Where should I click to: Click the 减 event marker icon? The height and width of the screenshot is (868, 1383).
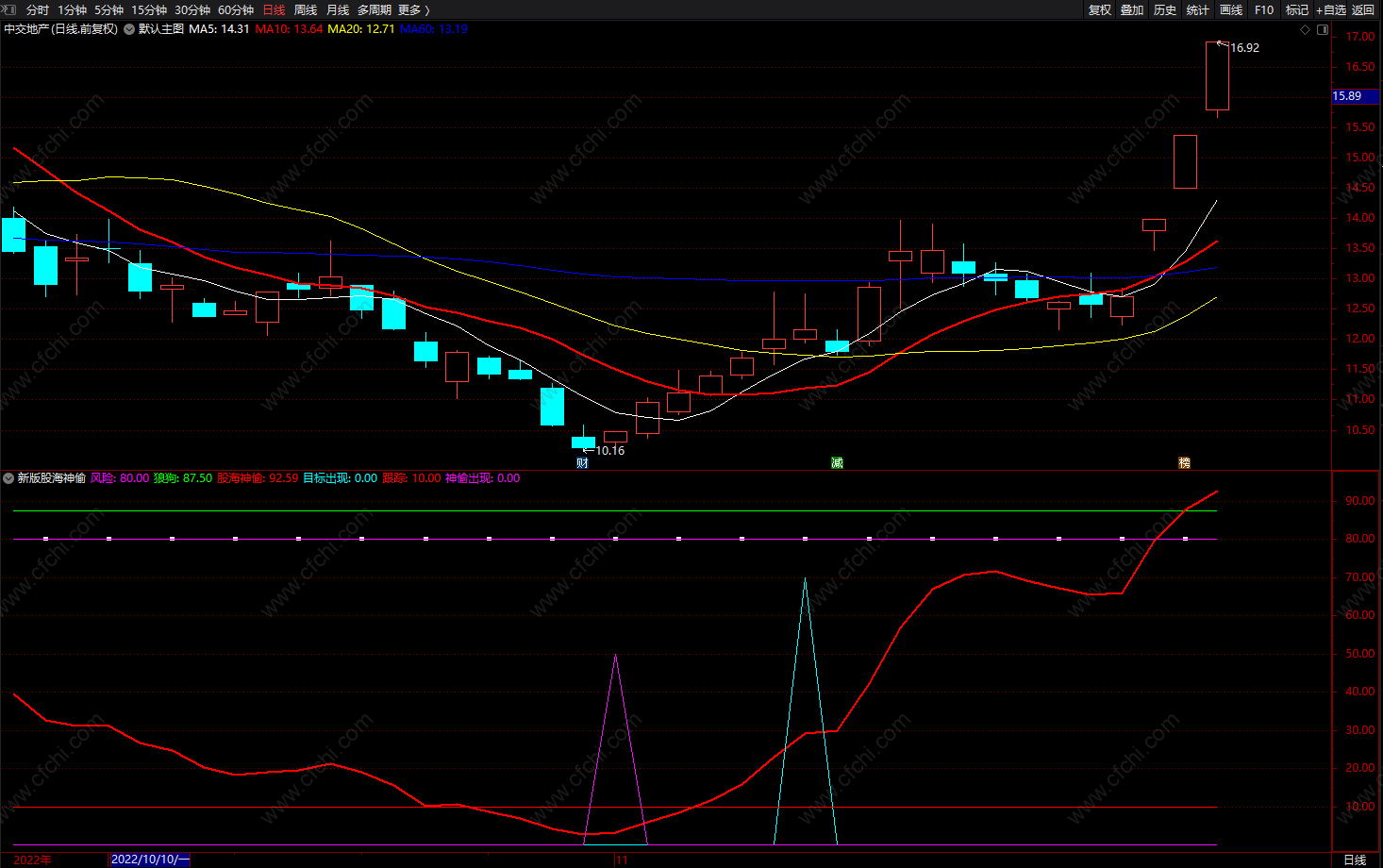tap(837, 462)
